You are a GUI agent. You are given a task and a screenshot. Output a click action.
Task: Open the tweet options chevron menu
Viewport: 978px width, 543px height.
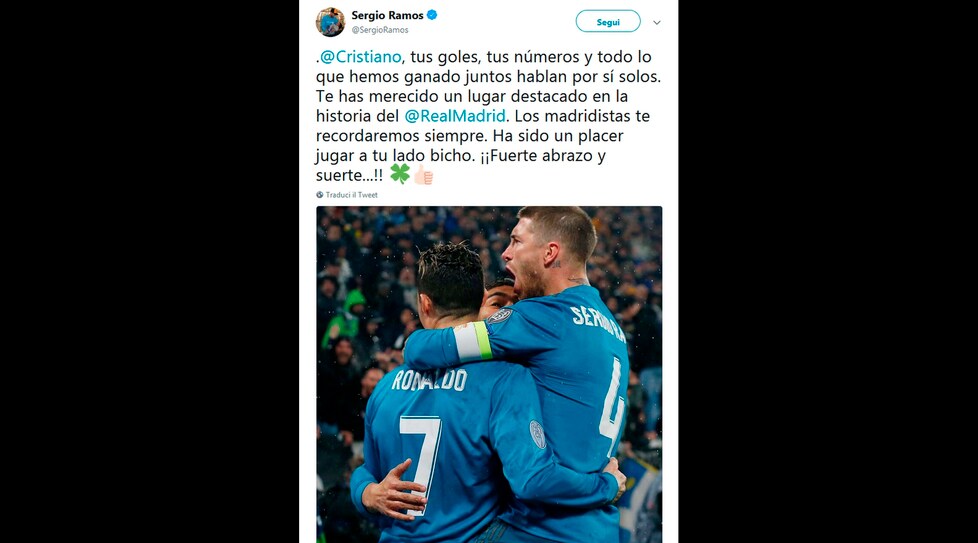(x=657, y=22)
